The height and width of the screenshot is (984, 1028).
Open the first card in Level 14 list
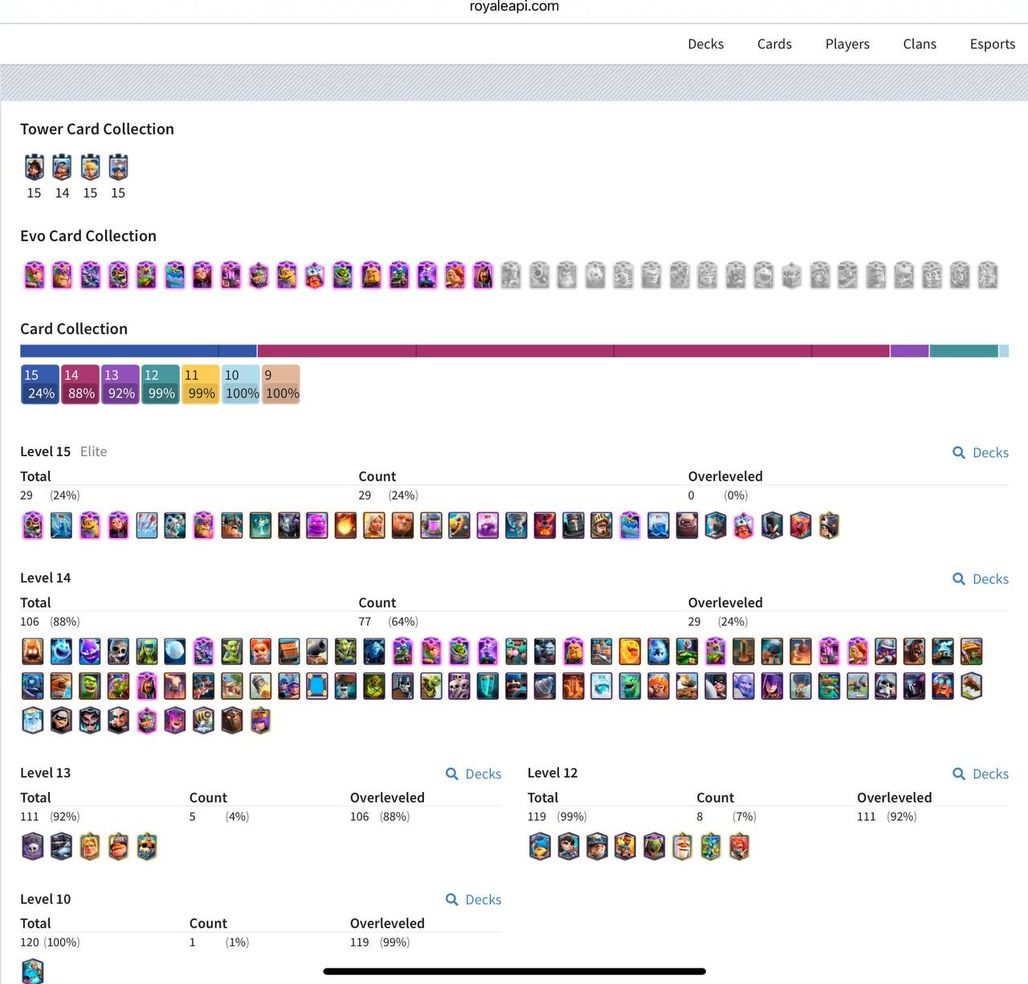[x=33, y=652]
